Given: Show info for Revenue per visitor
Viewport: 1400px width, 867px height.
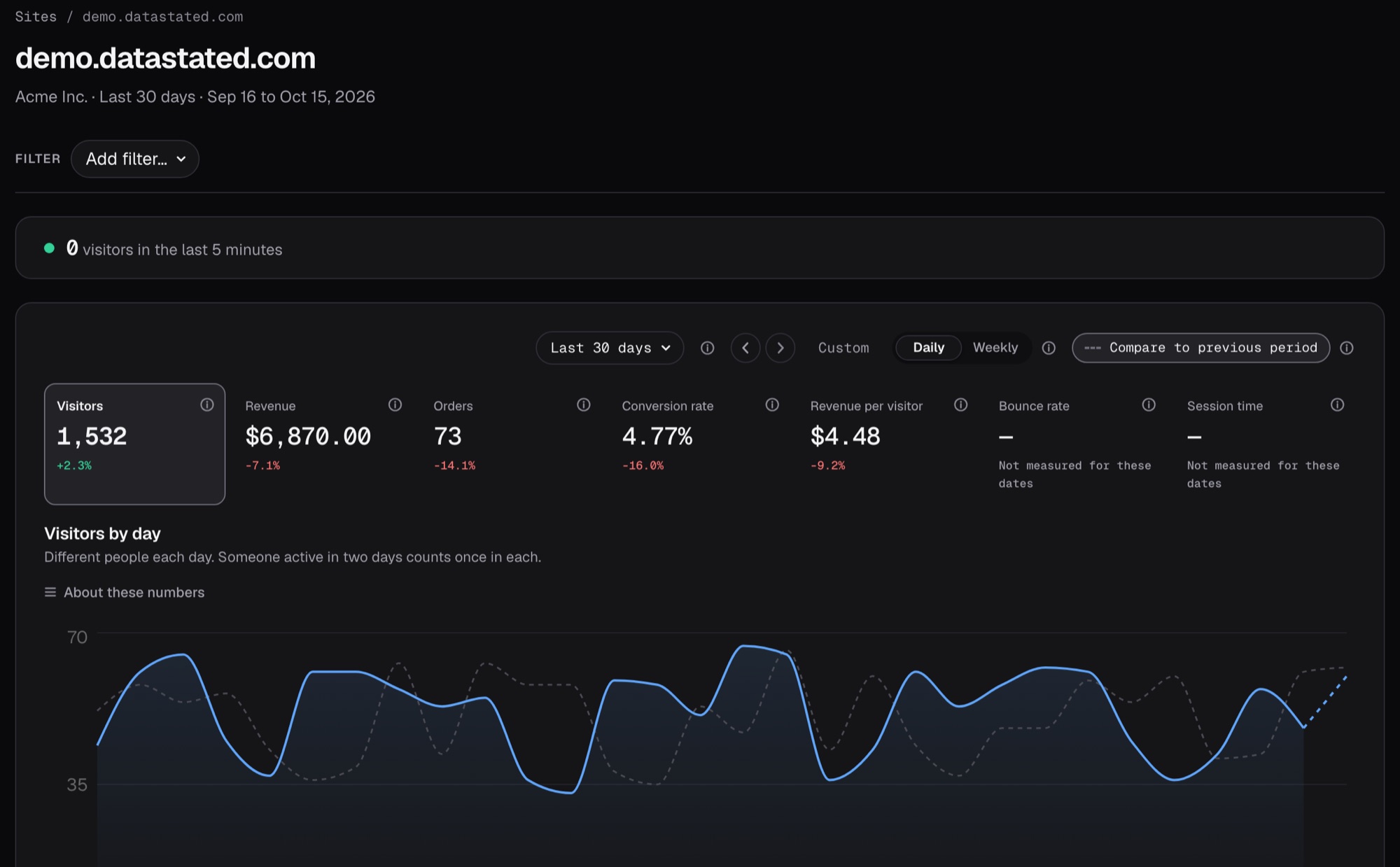Looking at the screenshot, I should [x=961, y=404].
